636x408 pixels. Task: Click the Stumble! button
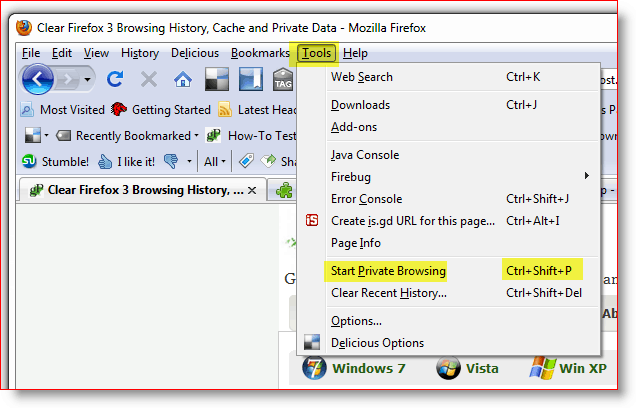click(x=55, y=161)
